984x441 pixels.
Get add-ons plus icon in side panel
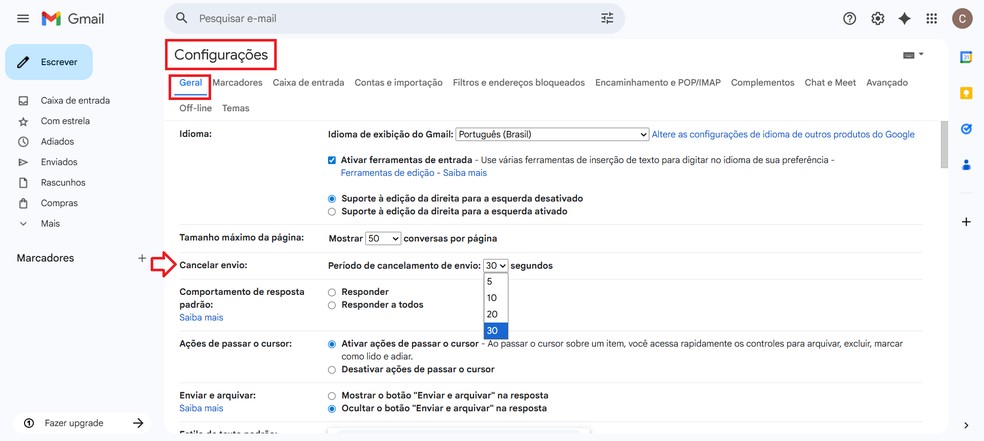click(x=966, y=221)
